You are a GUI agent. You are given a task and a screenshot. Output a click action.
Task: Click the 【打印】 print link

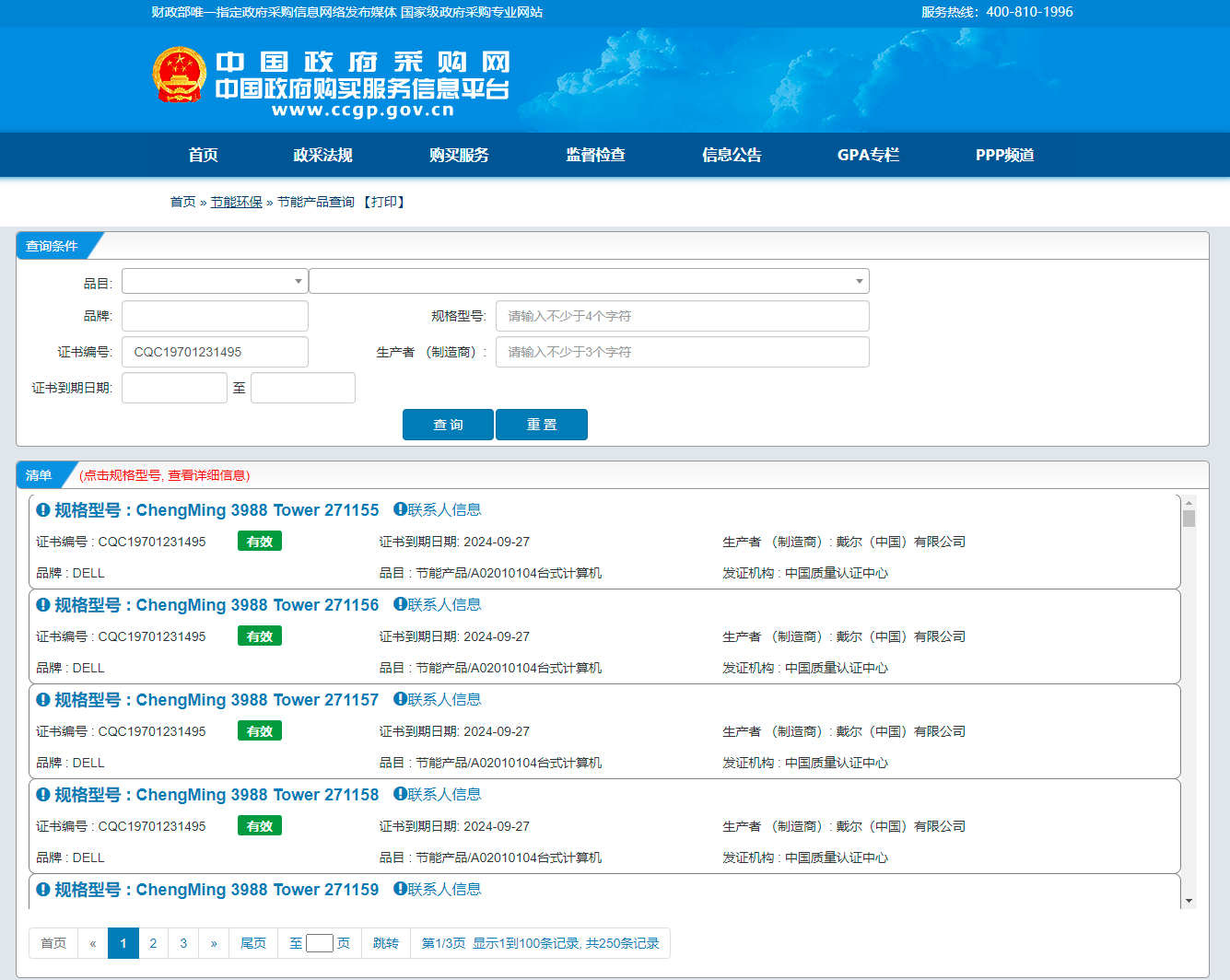point(382,202)
